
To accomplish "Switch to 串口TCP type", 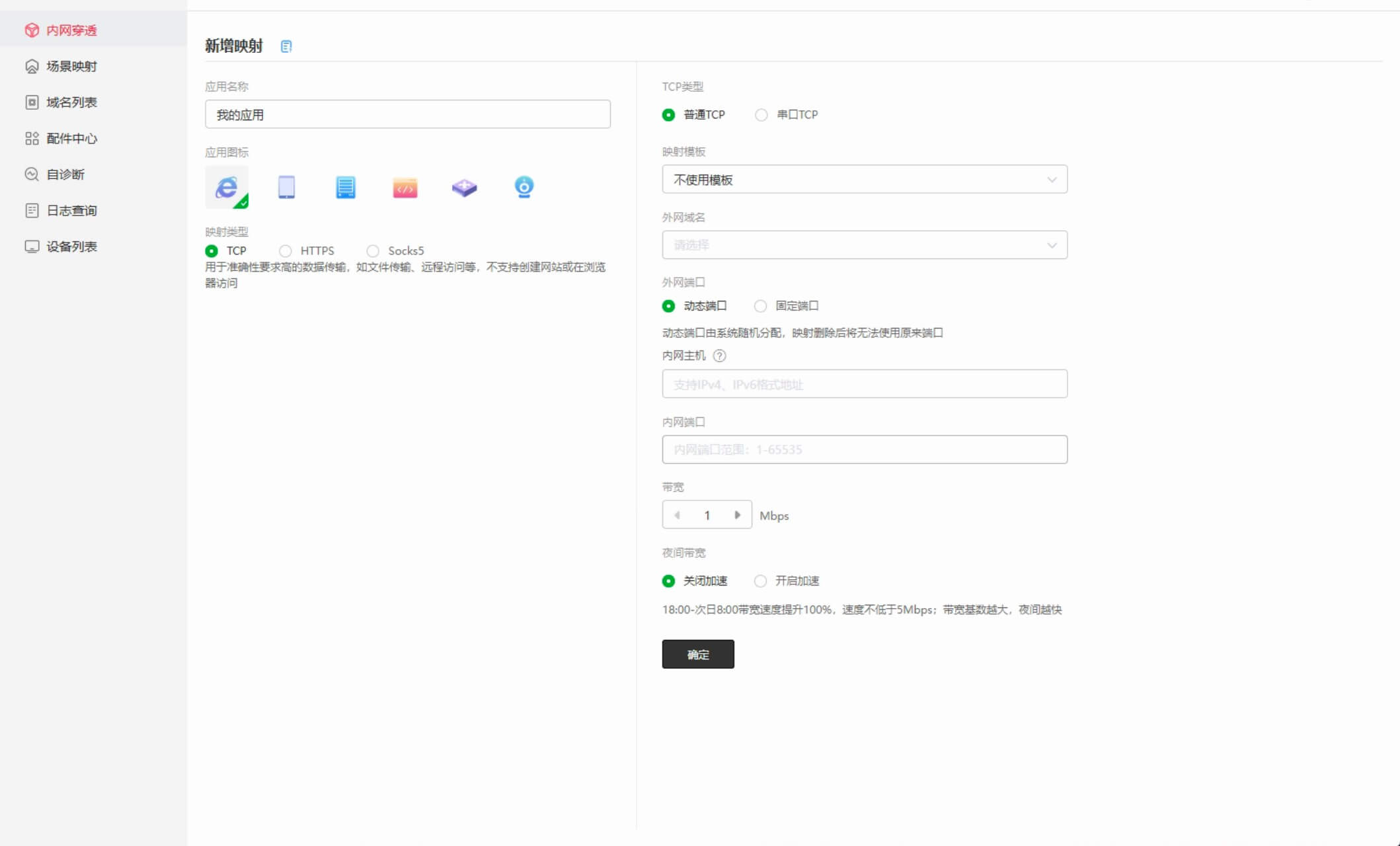I will tap(761, 115).
